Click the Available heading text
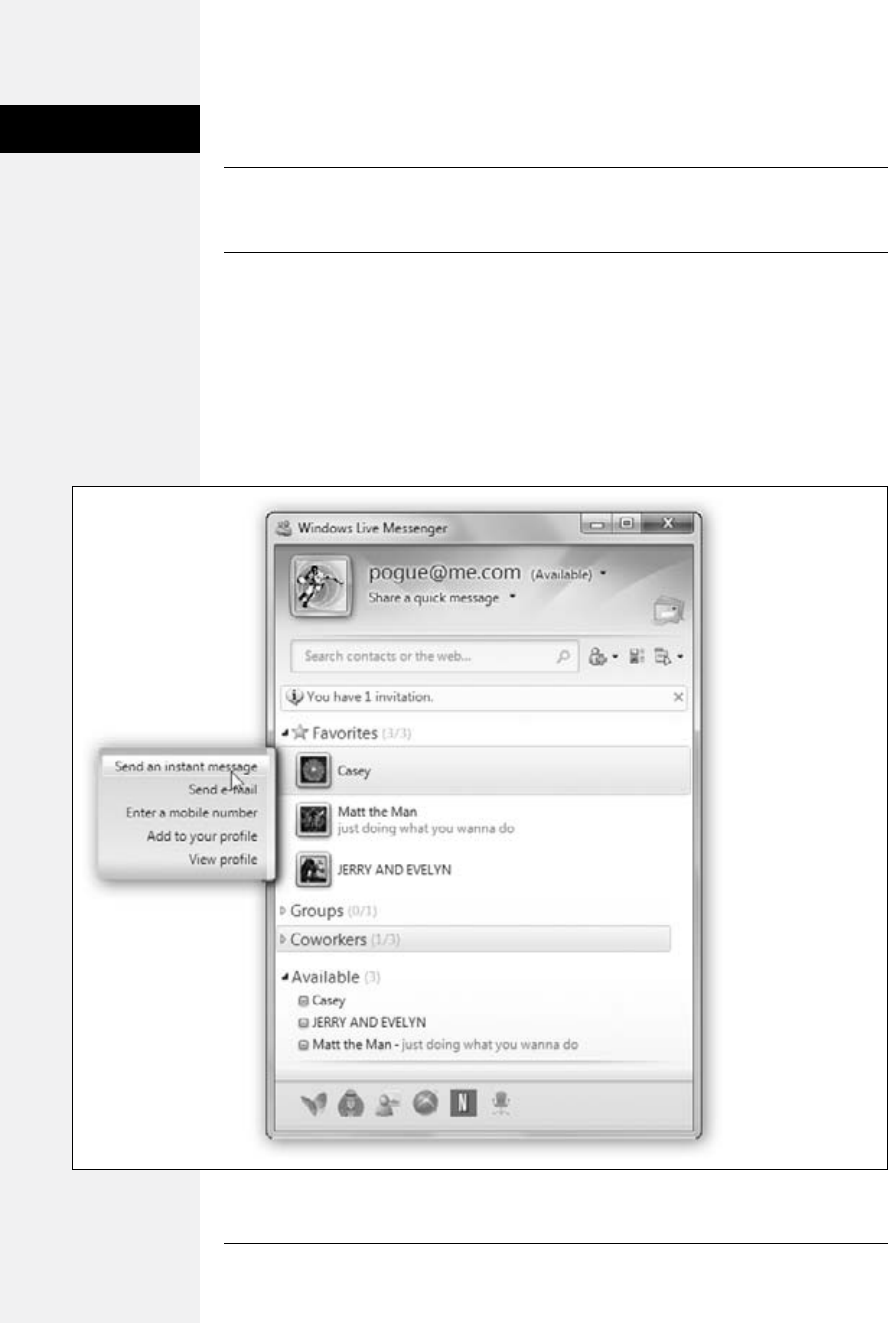This screenshot has height=1323, width=888. pos(325,977)
